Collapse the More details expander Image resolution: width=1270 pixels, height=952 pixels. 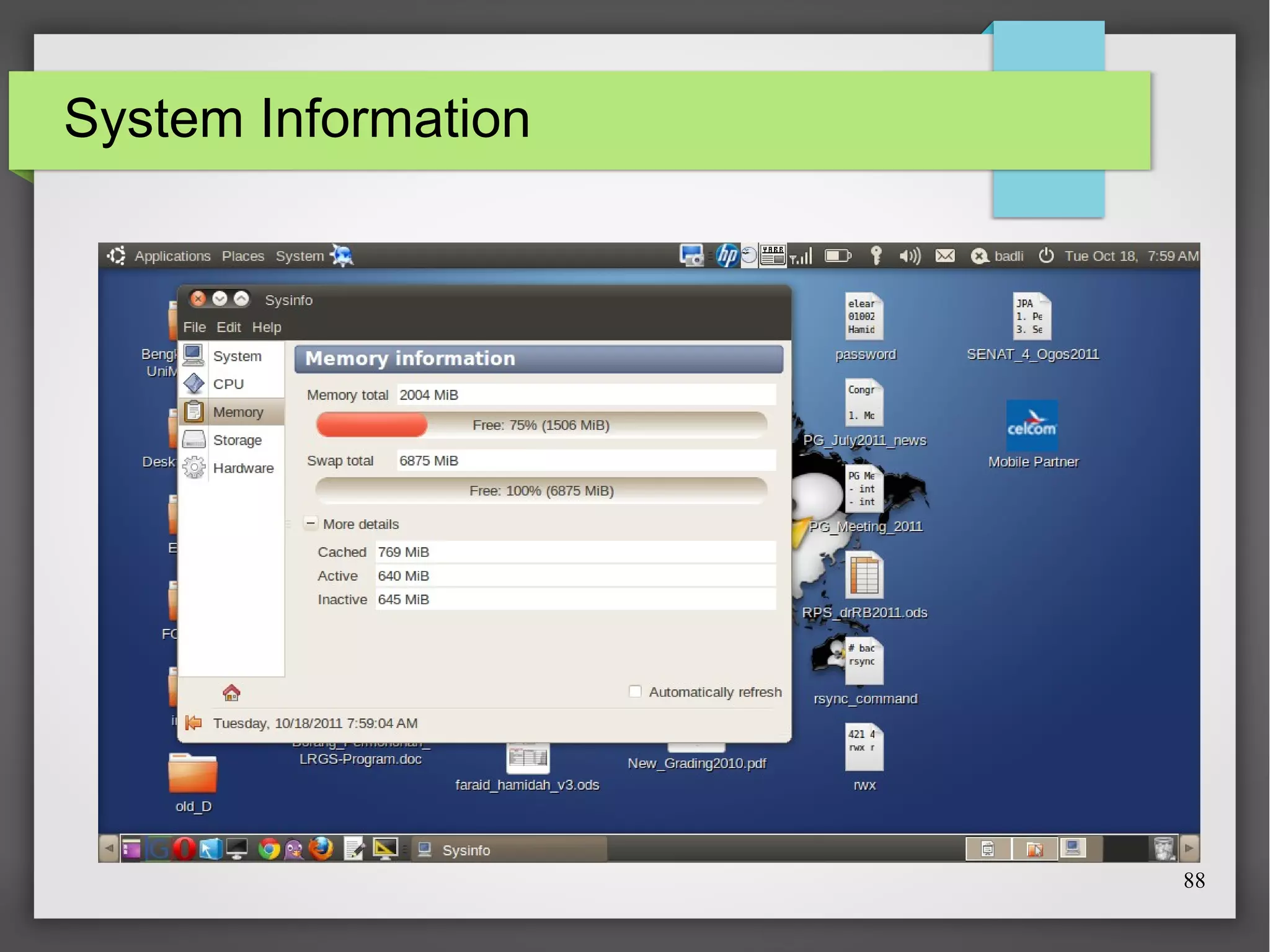(311, 523)
